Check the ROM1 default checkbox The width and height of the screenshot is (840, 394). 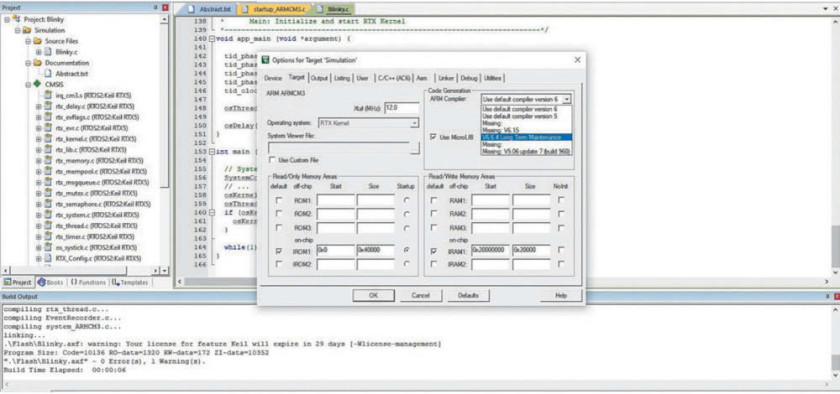pyautogui.click(x=278, y=200)
